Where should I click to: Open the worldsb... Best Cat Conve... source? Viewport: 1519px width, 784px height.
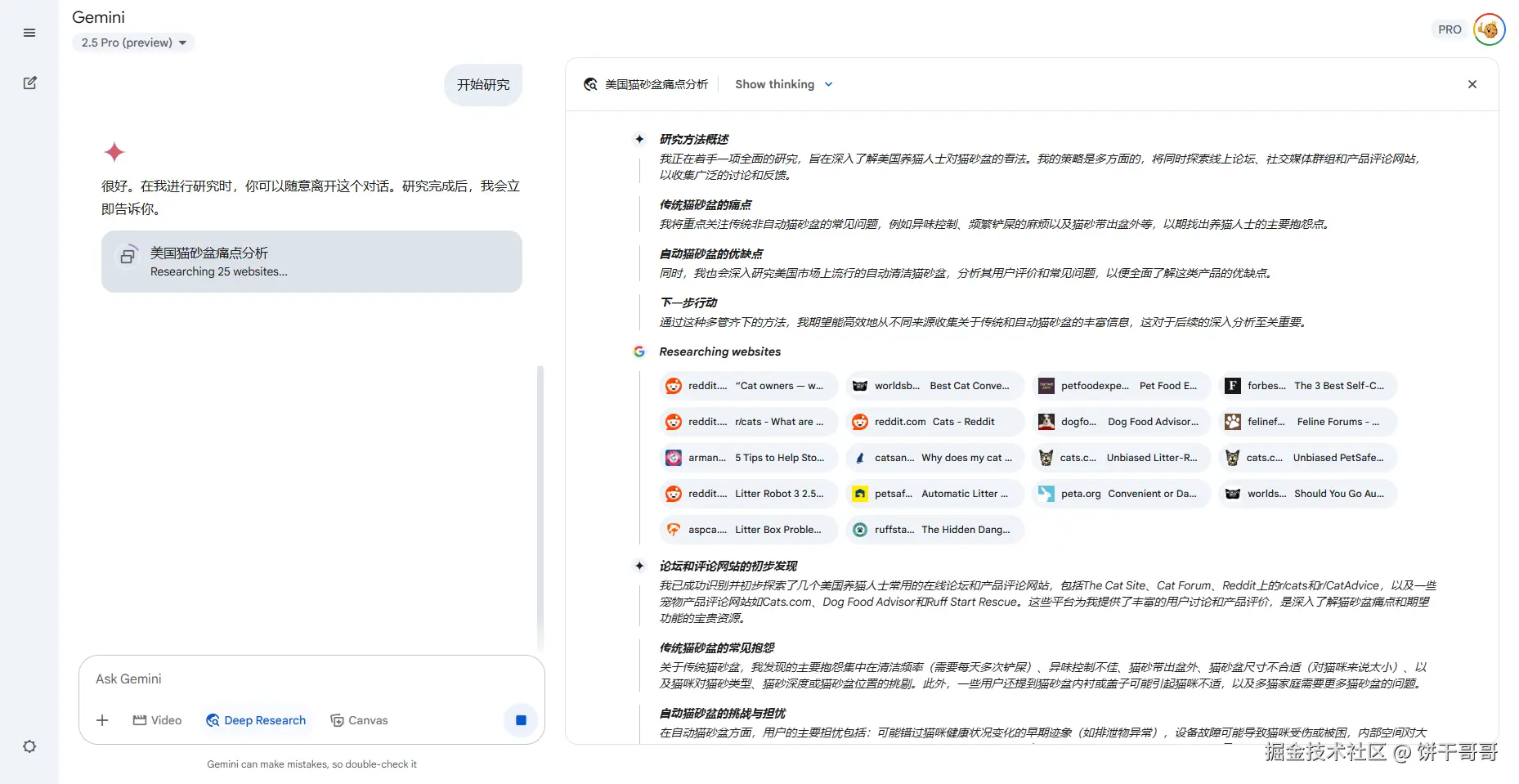[x=934, y=386]
